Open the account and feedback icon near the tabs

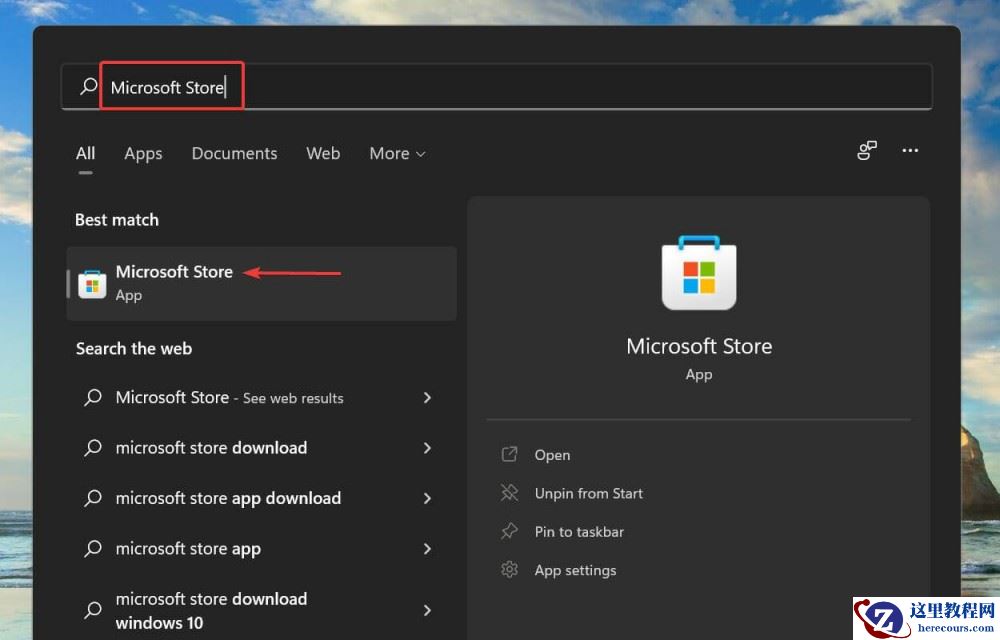[x=866, y=150]
